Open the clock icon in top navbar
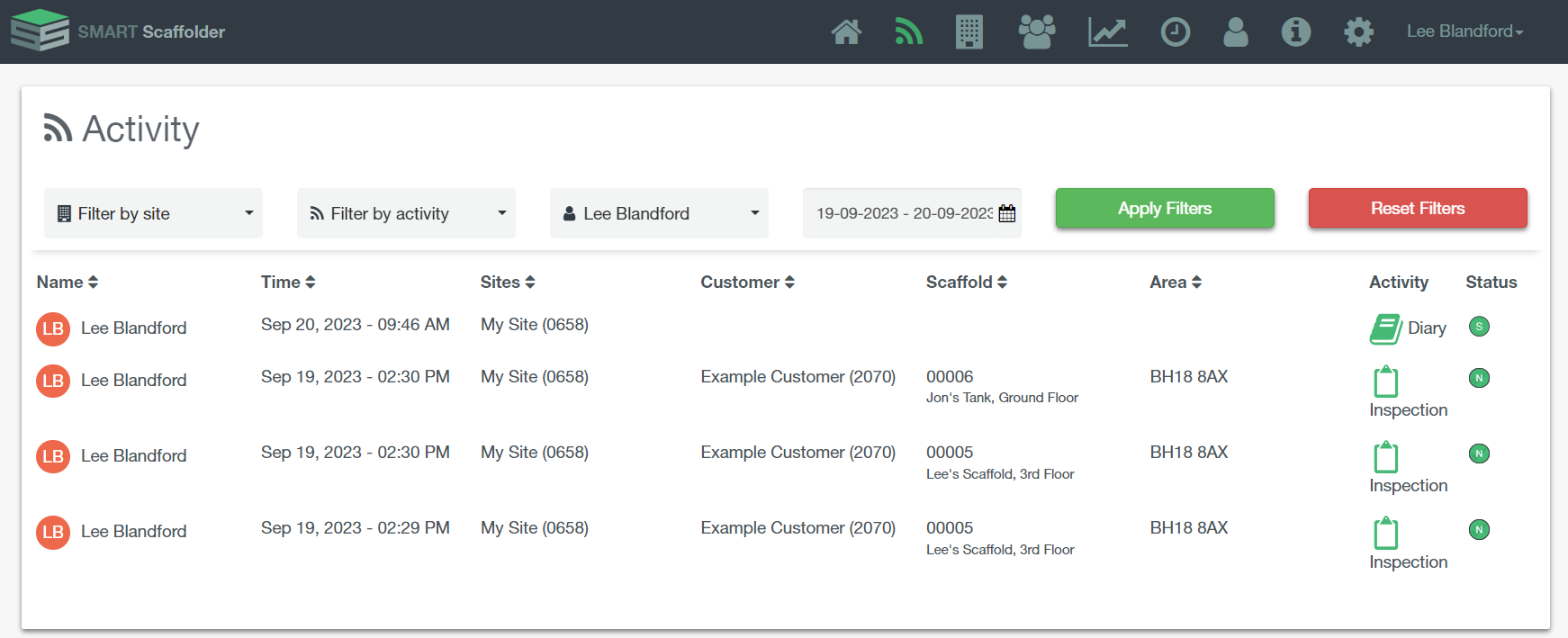Viewport: 1568px width, 638px height. coord(1176,32)
